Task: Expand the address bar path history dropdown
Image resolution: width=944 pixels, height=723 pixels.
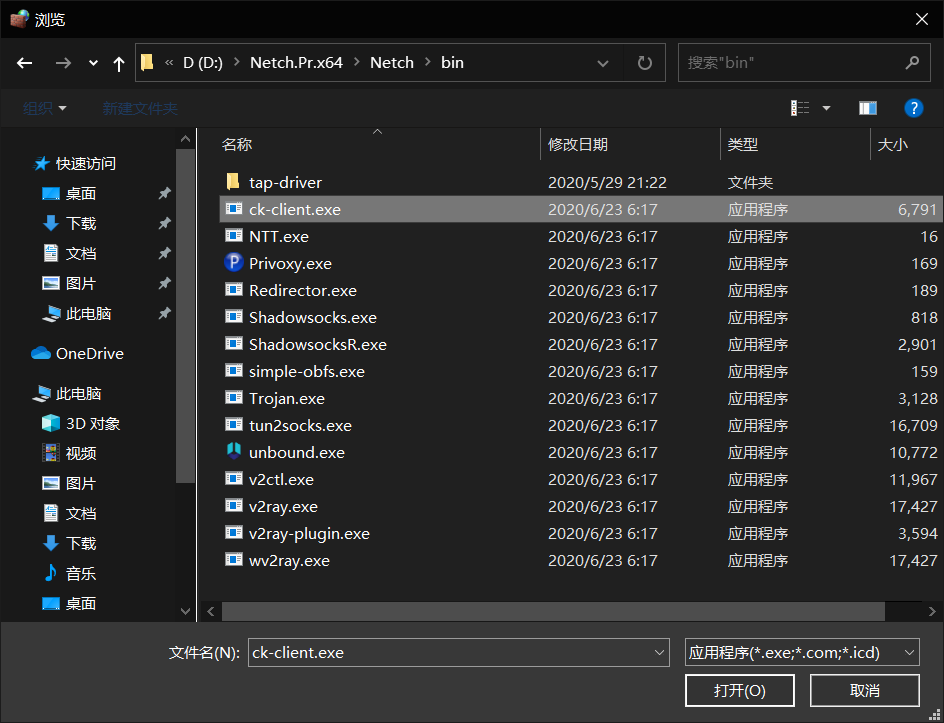Action: point(603,63)
